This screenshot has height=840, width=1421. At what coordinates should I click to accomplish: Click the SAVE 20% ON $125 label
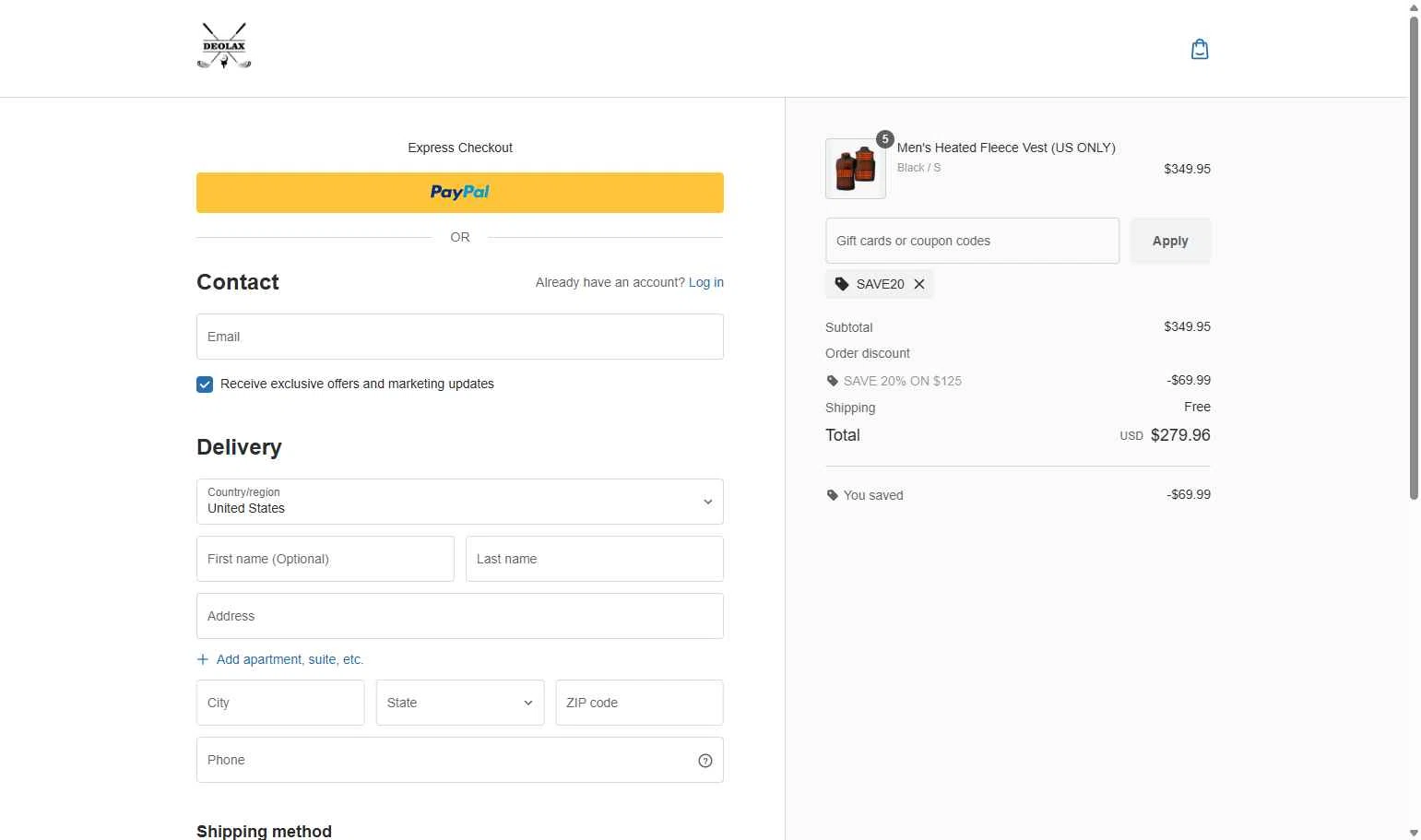pos(903,381)
